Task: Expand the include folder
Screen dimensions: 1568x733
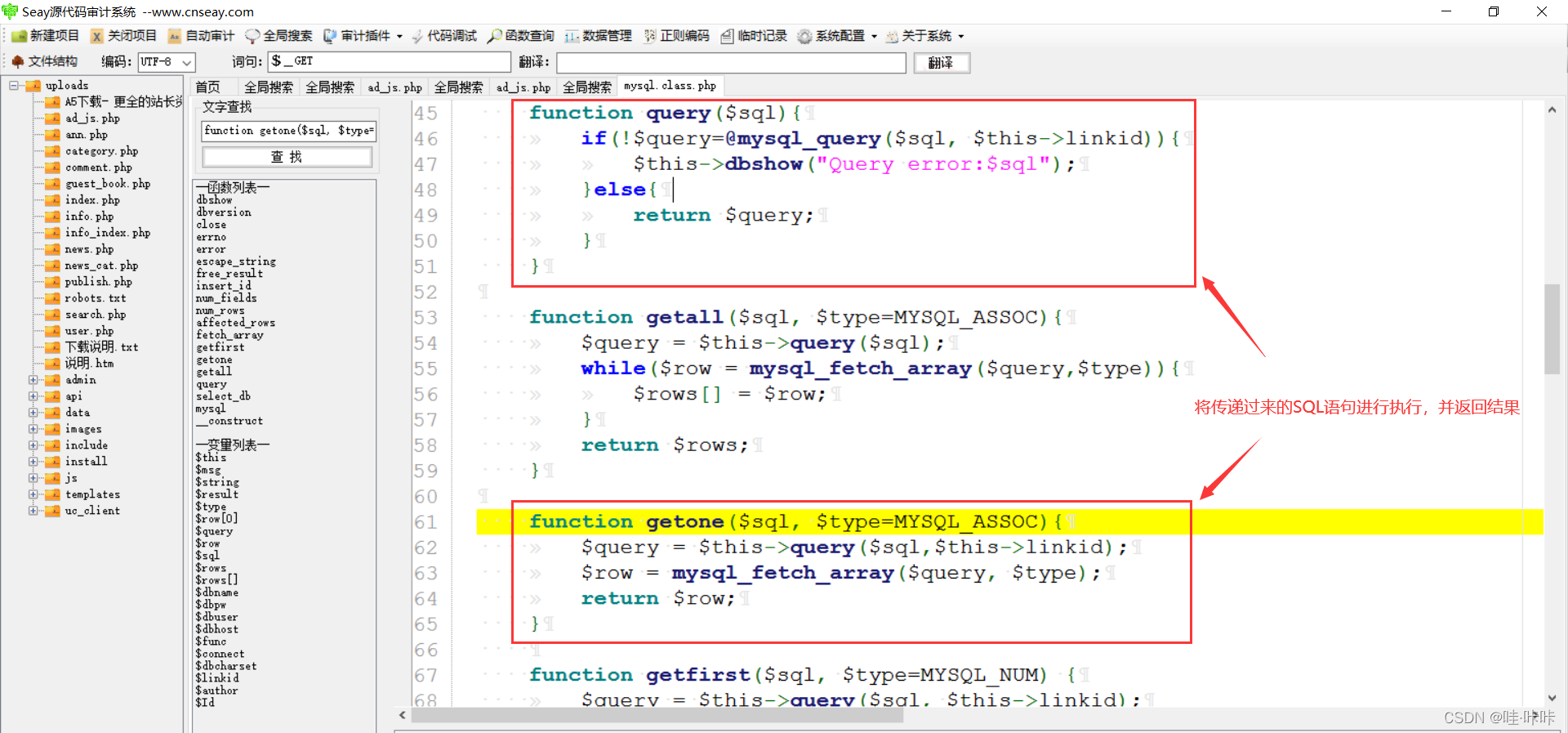Action: (x=33, y=445)
